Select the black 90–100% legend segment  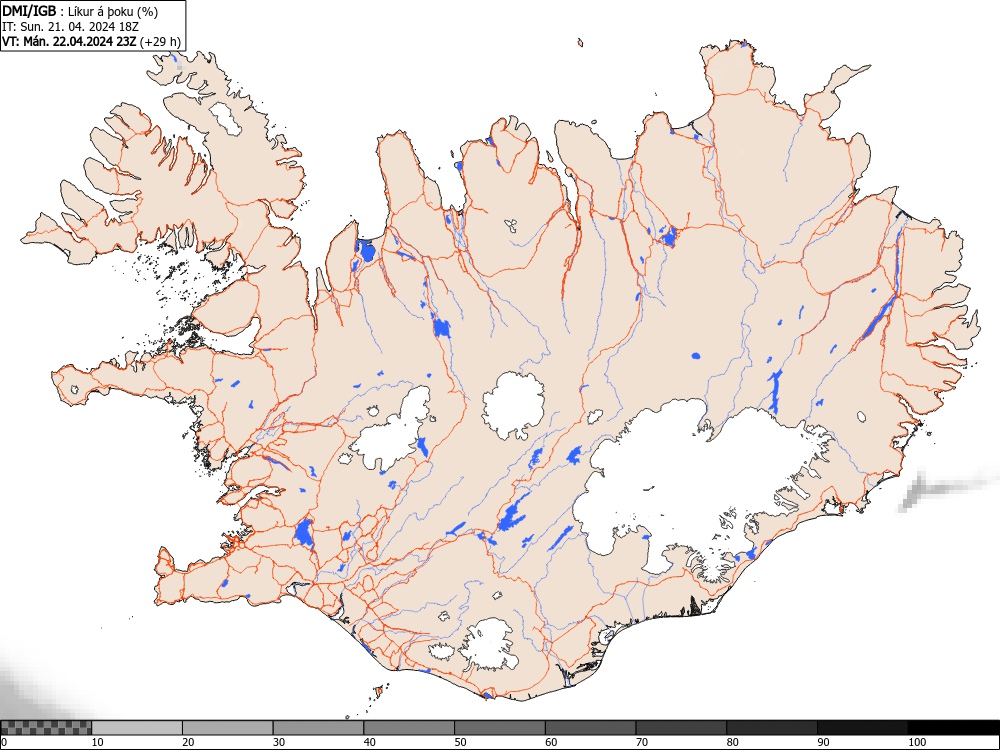862,728
